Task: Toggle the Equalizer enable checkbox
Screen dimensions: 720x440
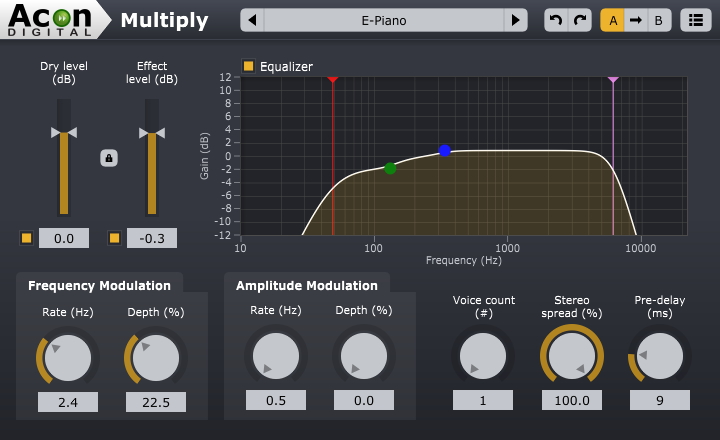Action: (x=248, y=66)
